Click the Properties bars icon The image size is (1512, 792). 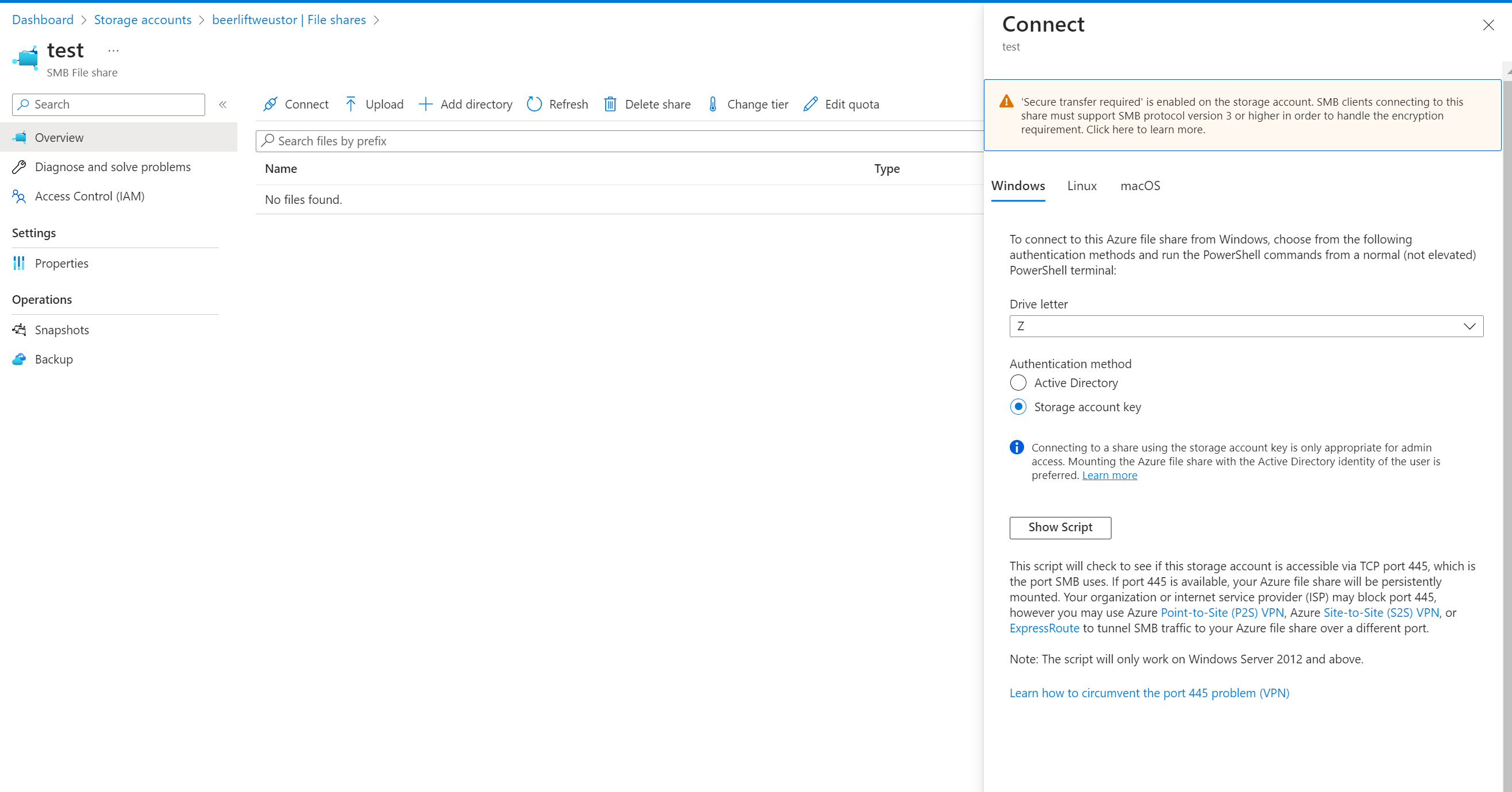pos(20,264)
